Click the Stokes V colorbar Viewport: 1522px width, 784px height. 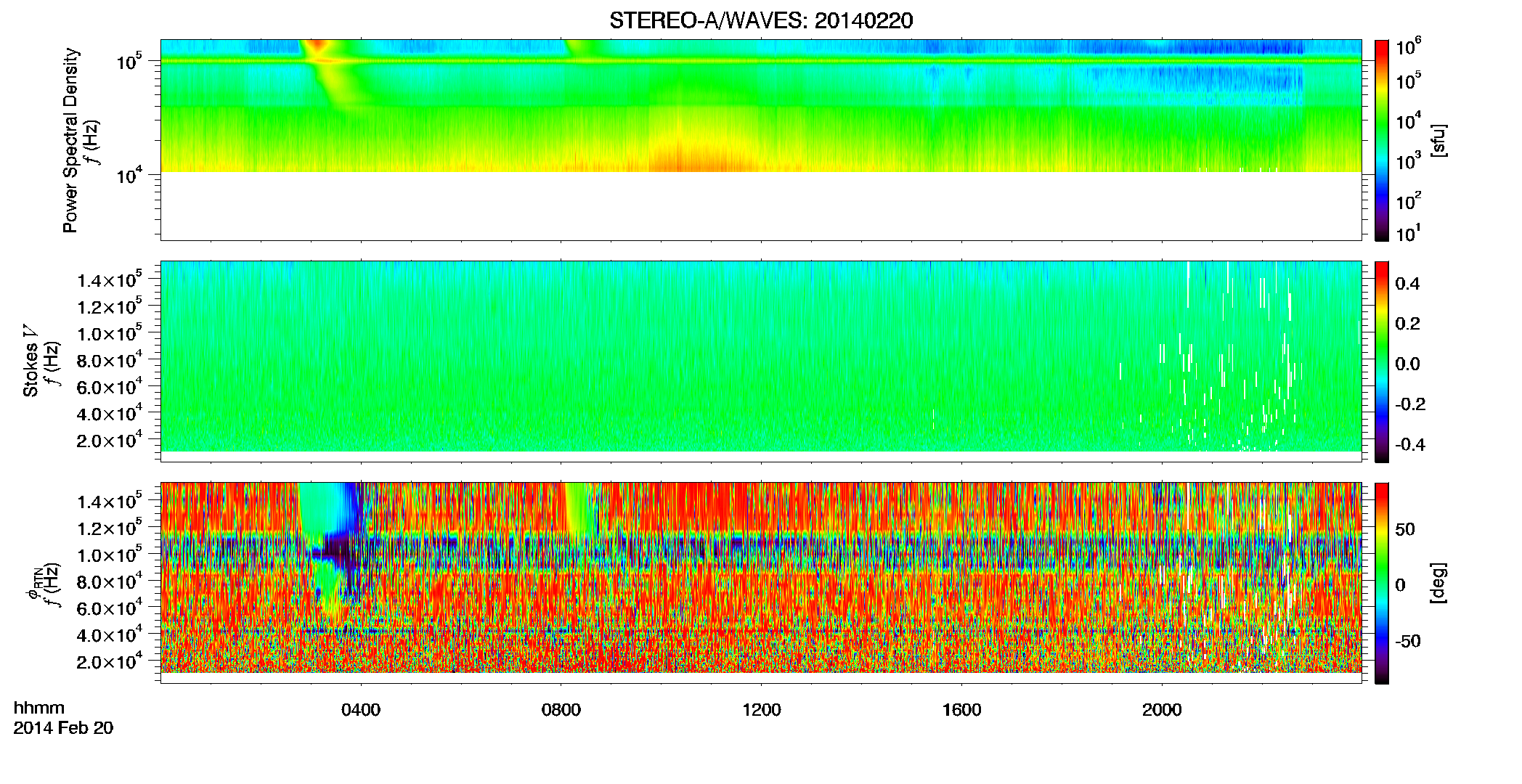1382,362
